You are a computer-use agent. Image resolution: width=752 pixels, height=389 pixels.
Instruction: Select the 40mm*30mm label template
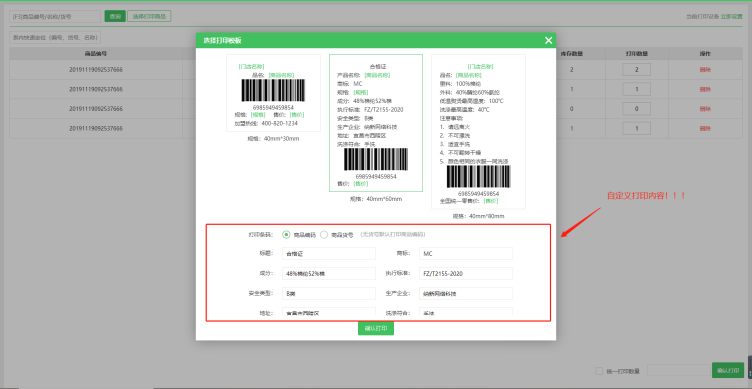point(273,93)
